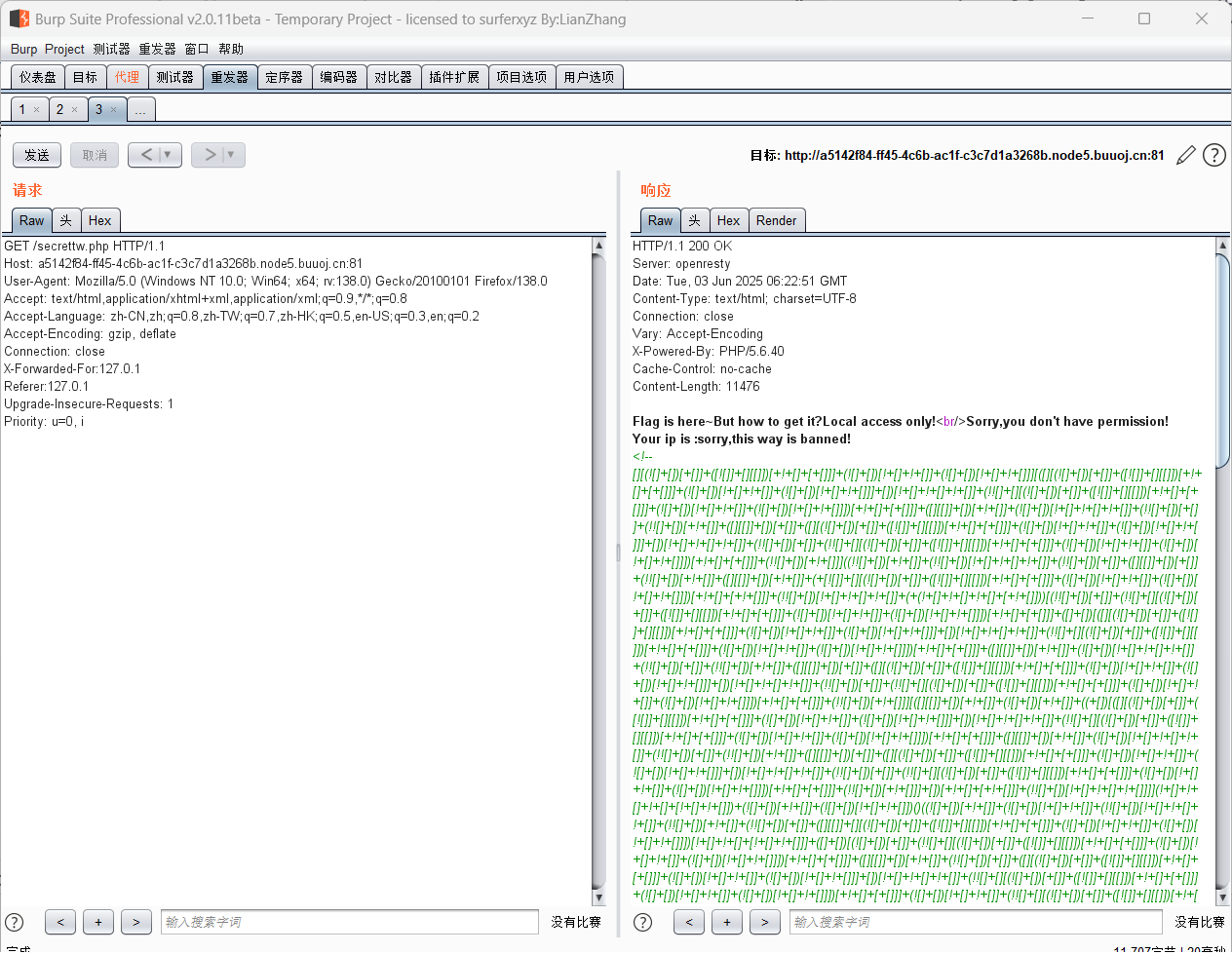Click the response pane scroll up arrow
Viewport: 1232px width, 954px height.
point(1223,246)
